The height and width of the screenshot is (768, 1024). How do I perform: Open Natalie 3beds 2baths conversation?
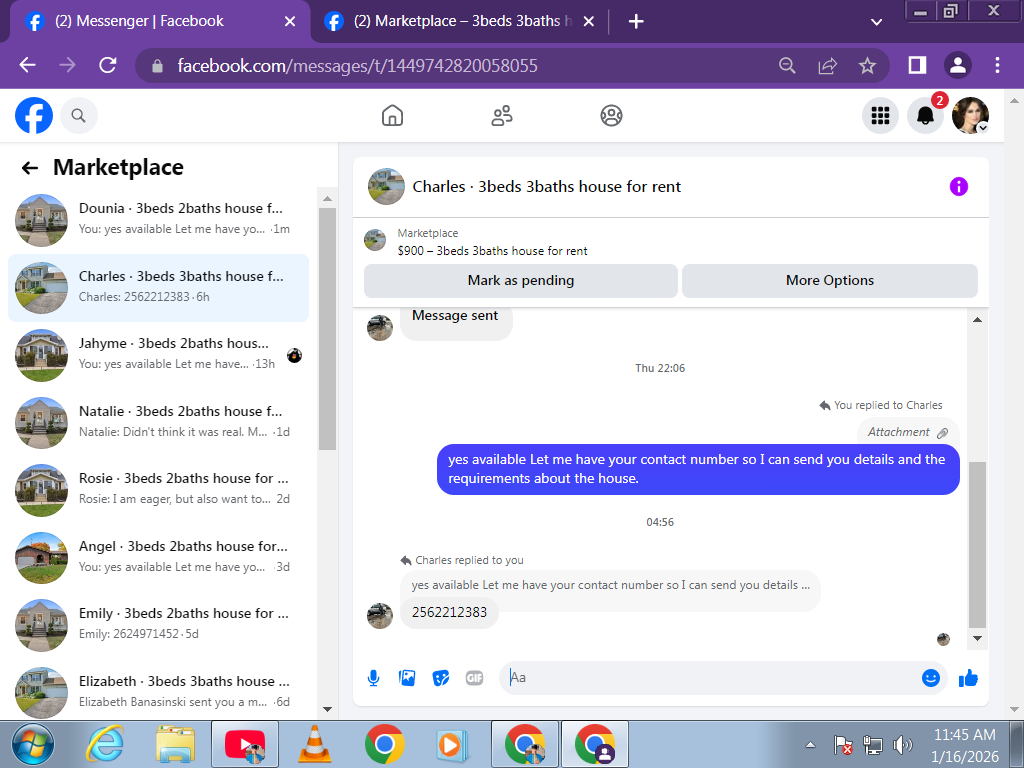(159, 422)
